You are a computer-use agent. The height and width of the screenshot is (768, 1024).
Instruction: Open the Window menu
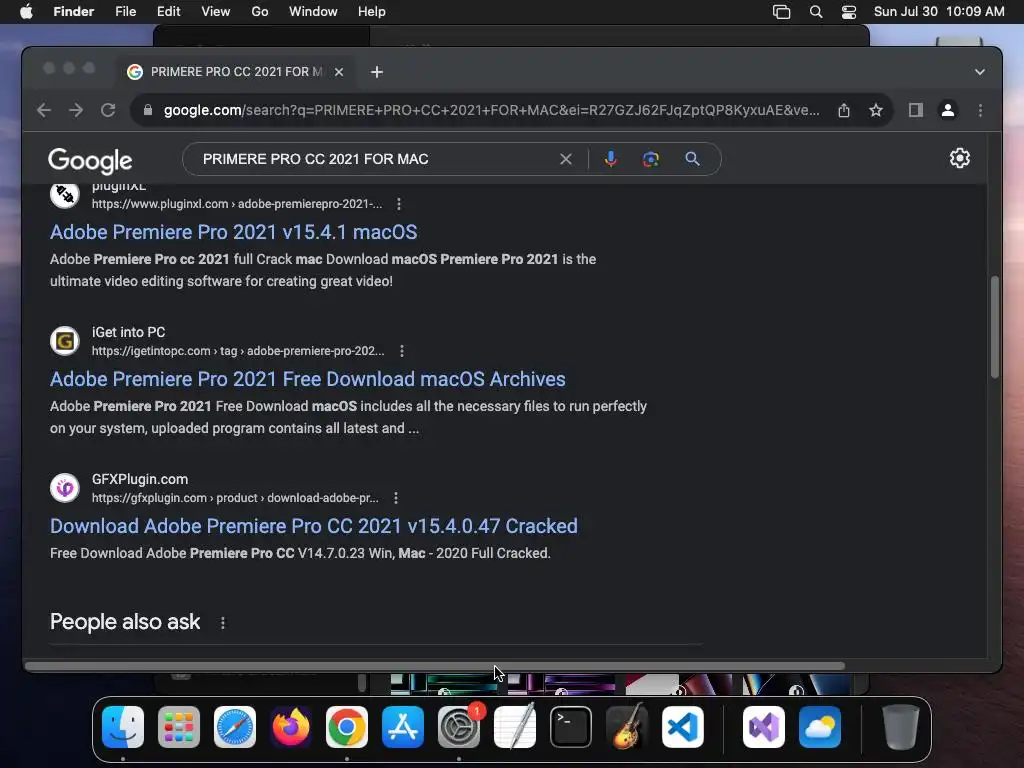pos(313,12)
